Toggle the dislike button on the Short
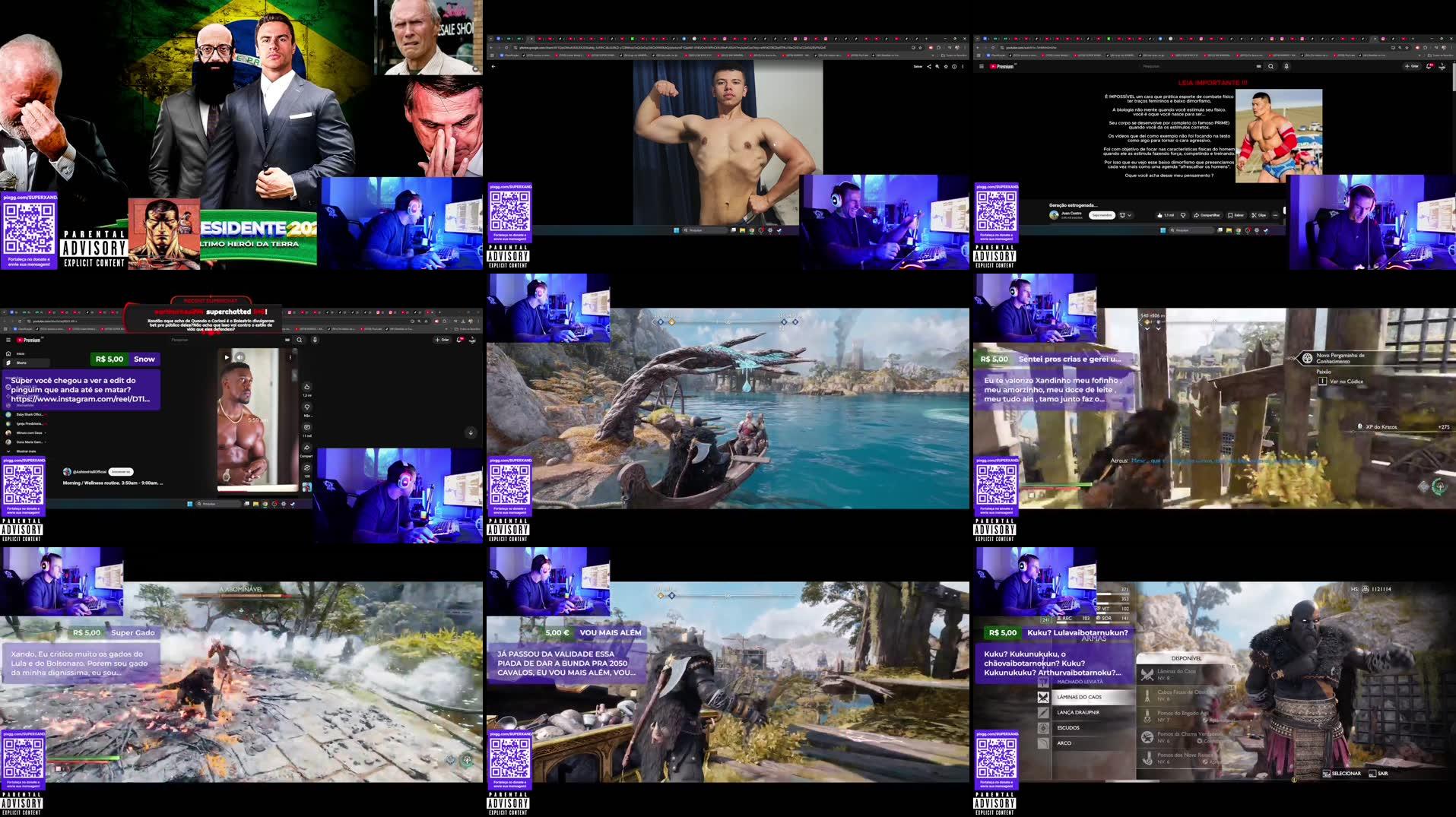 coord(307,407)
